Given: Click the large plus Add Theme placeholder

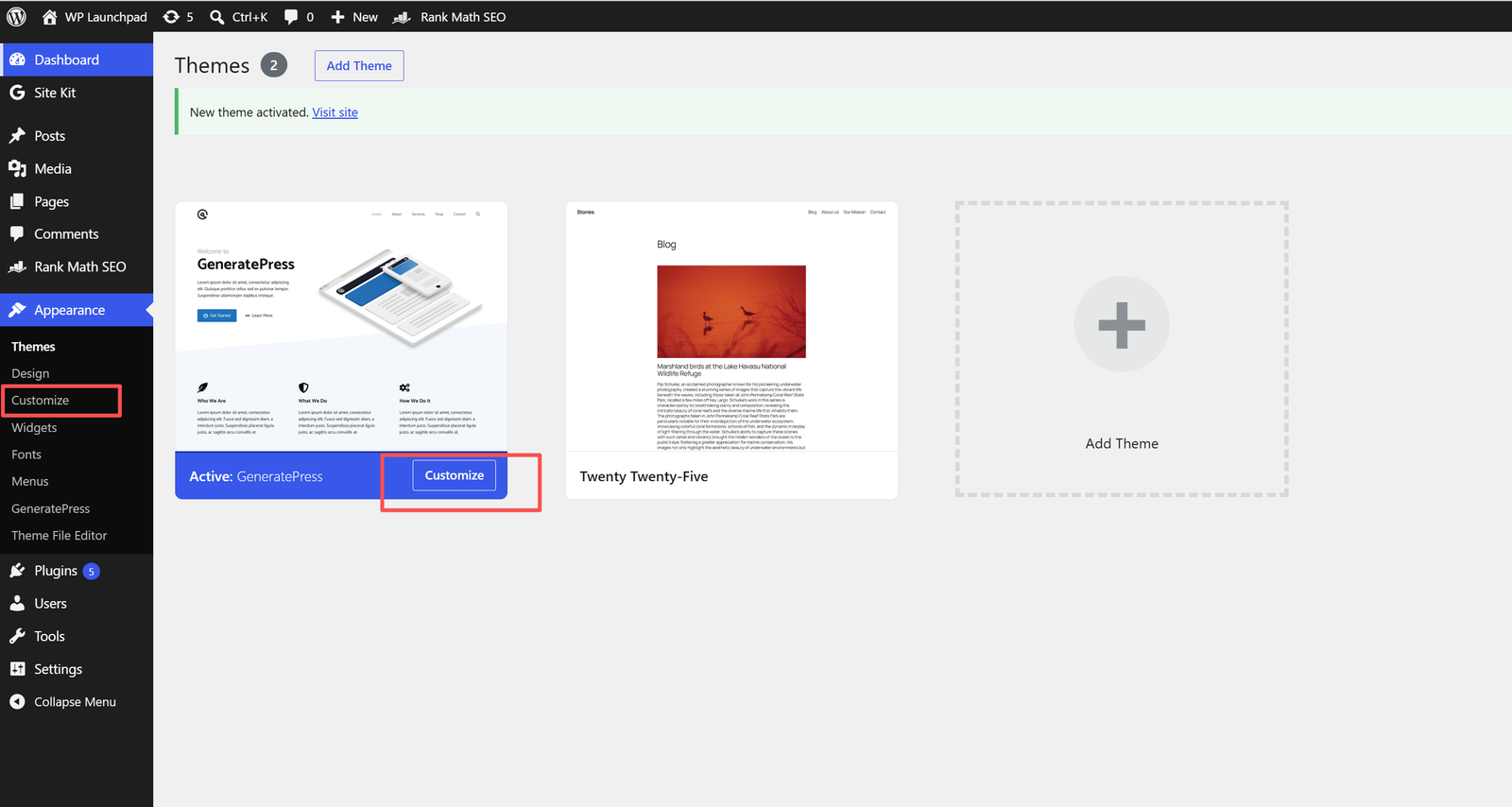Looking at the screenshot, I should [1122, 349].
